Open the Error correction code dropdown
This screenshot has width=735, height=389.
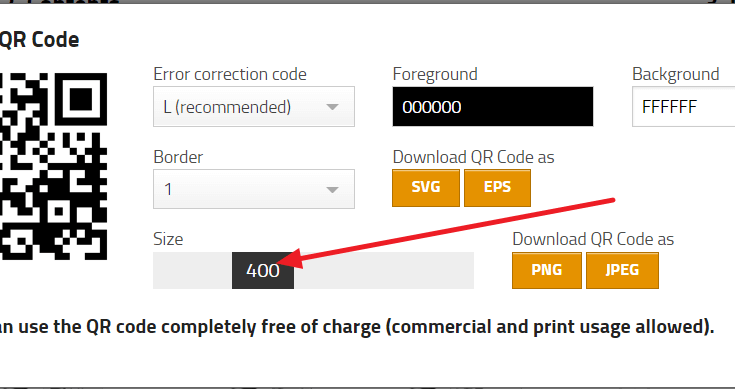(254, 106)
